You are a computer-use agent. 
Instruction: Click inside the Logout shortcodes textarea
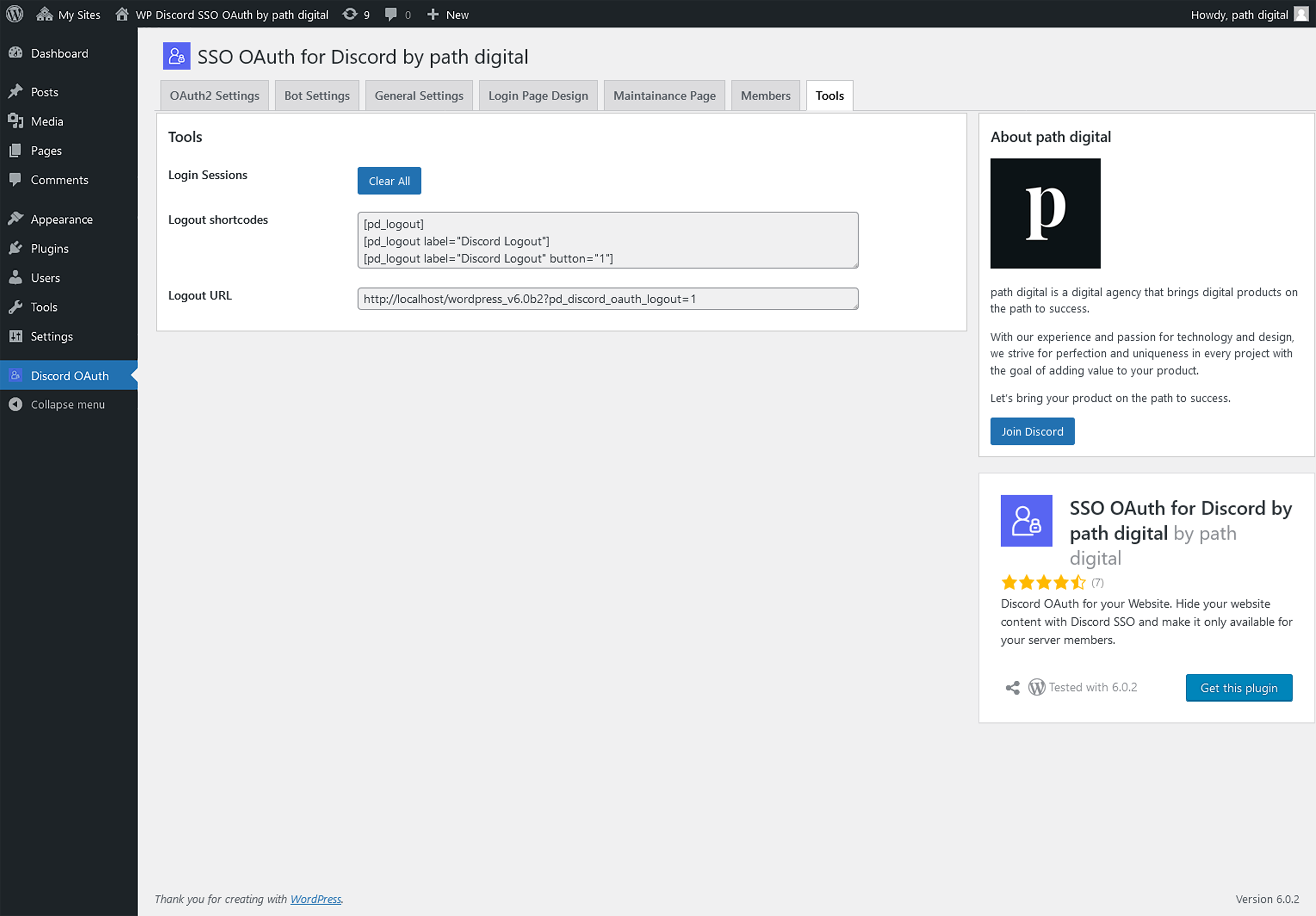[608, 240]
